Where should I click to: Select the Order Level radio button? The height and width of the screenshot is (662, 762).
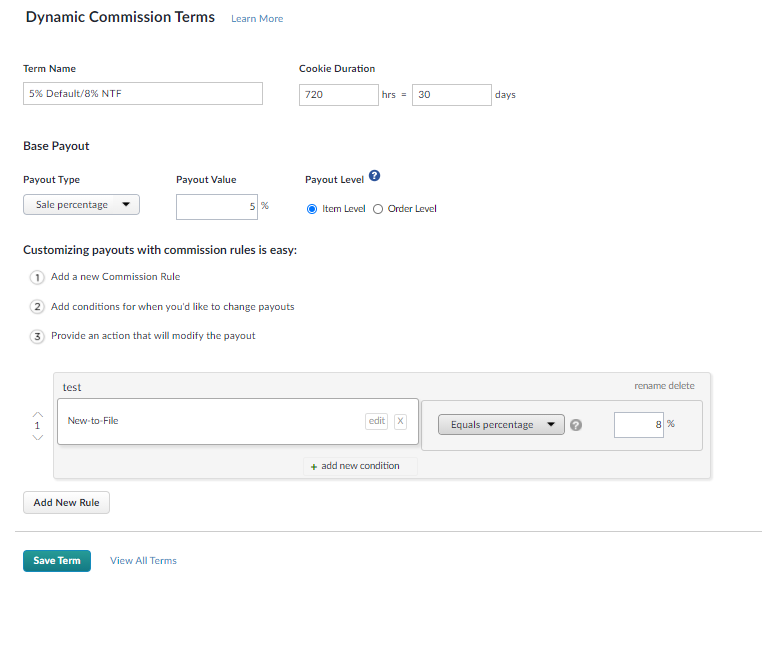(378, 209)
